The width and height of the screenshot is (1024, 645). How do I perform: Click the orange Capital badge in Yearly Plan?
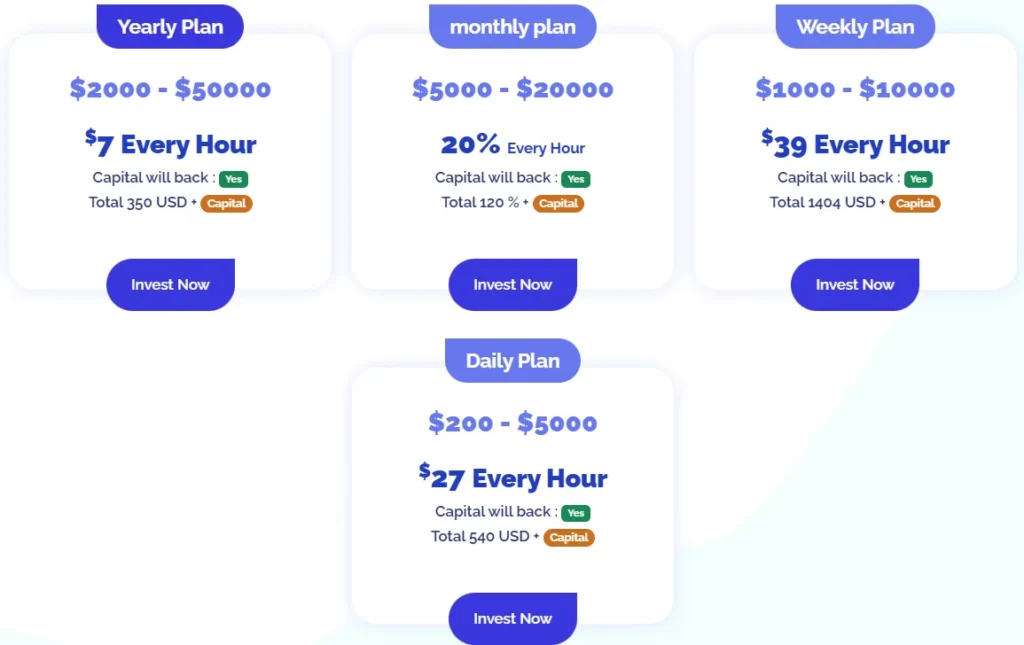(x=227, y=204)
